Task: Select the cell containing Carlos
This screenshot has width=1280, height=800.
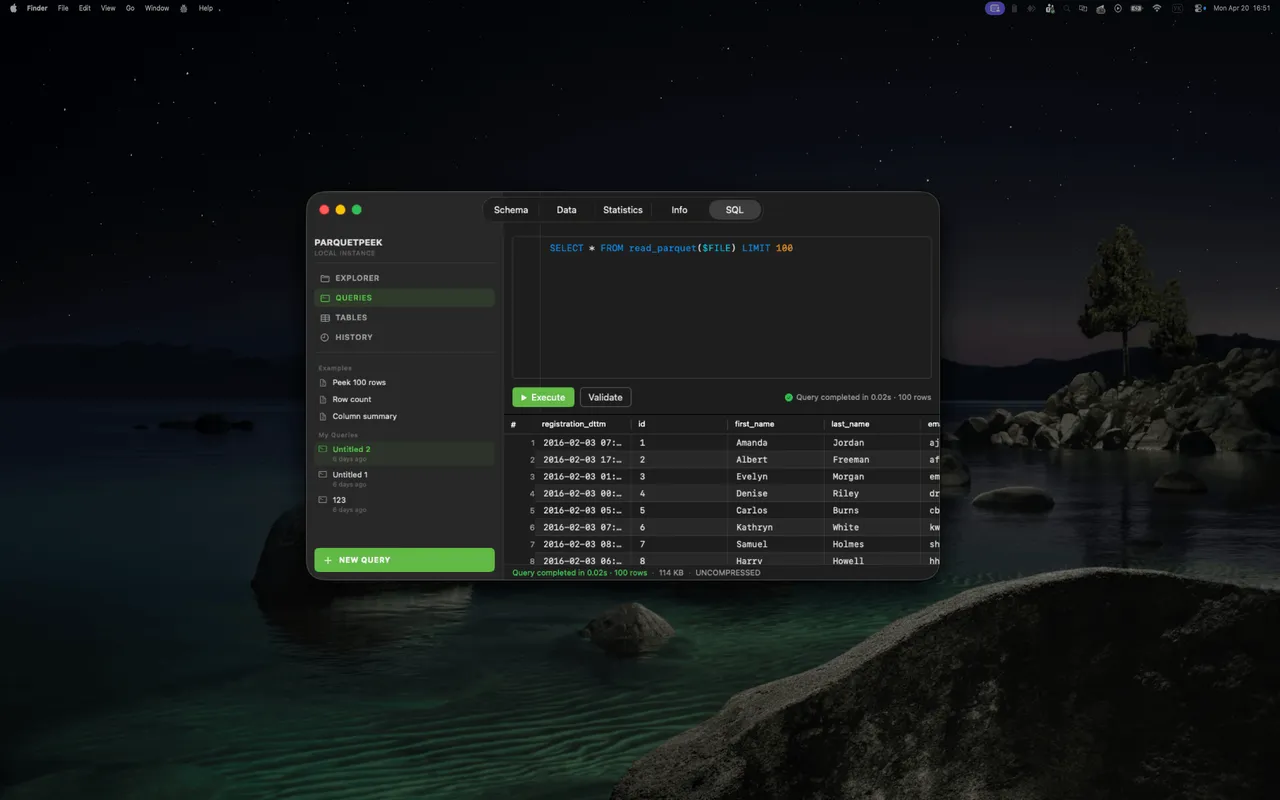Action: point(775,511)
